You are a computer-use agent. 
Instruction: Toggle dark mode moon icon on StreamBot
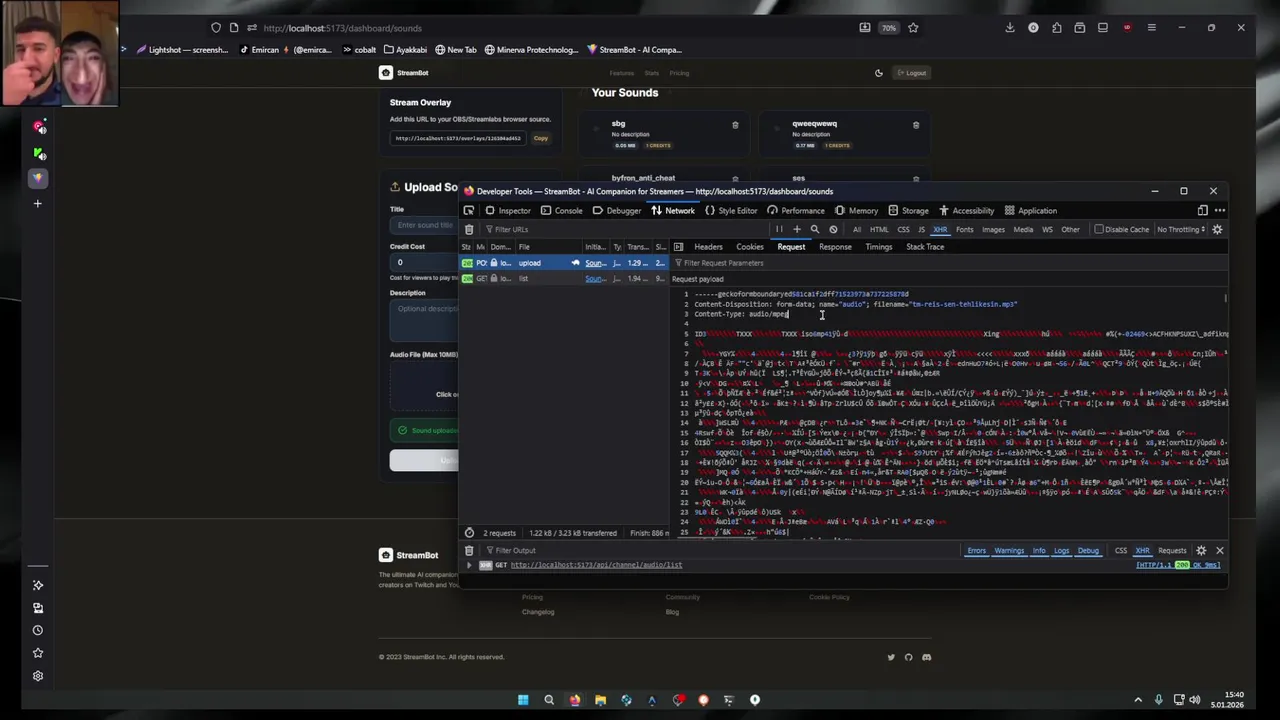tap(878, 73)
